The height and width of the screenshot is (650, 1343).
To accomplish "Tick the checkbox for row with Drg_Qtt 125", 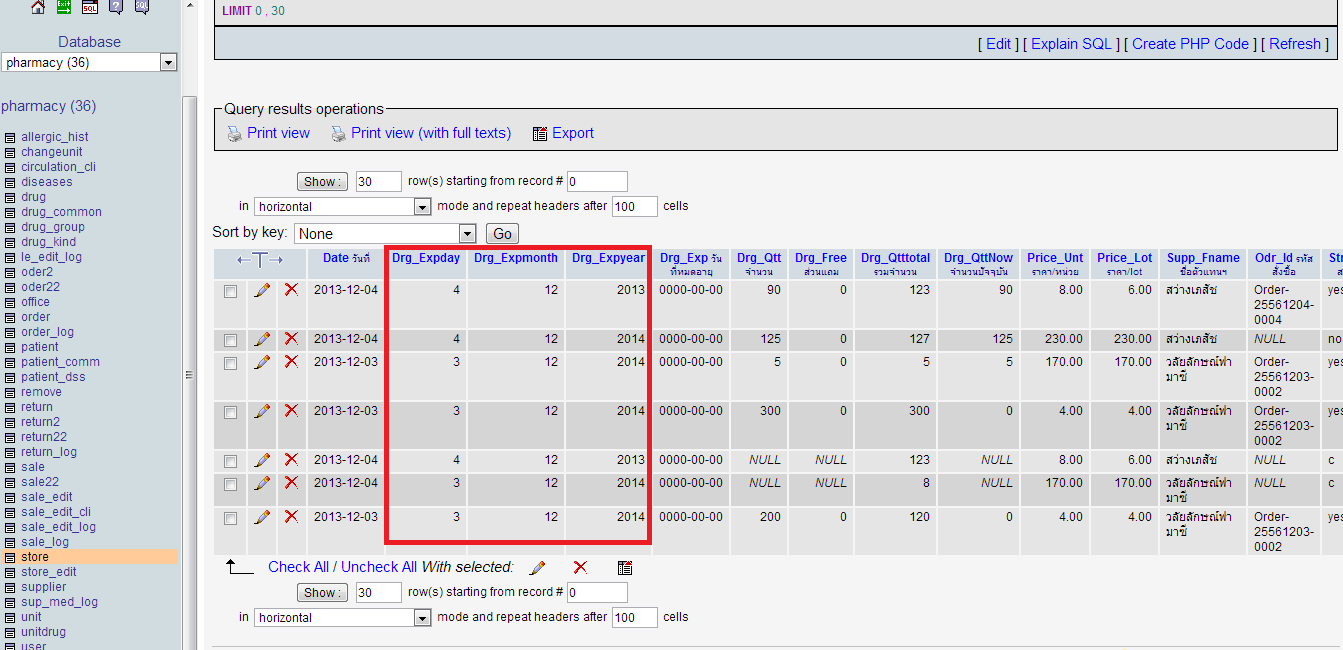I will tap(231, 341).
